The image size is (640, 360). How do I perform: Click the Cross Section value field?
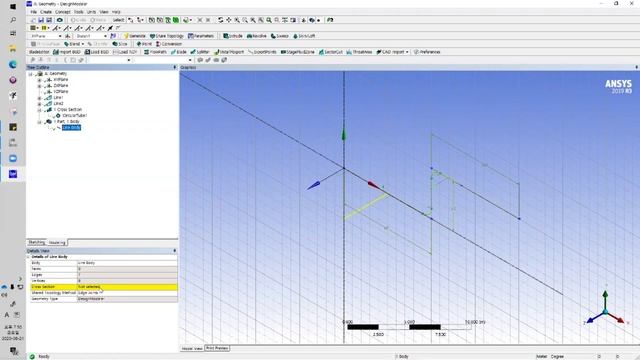pyautogui.click(x=127, y=287)
